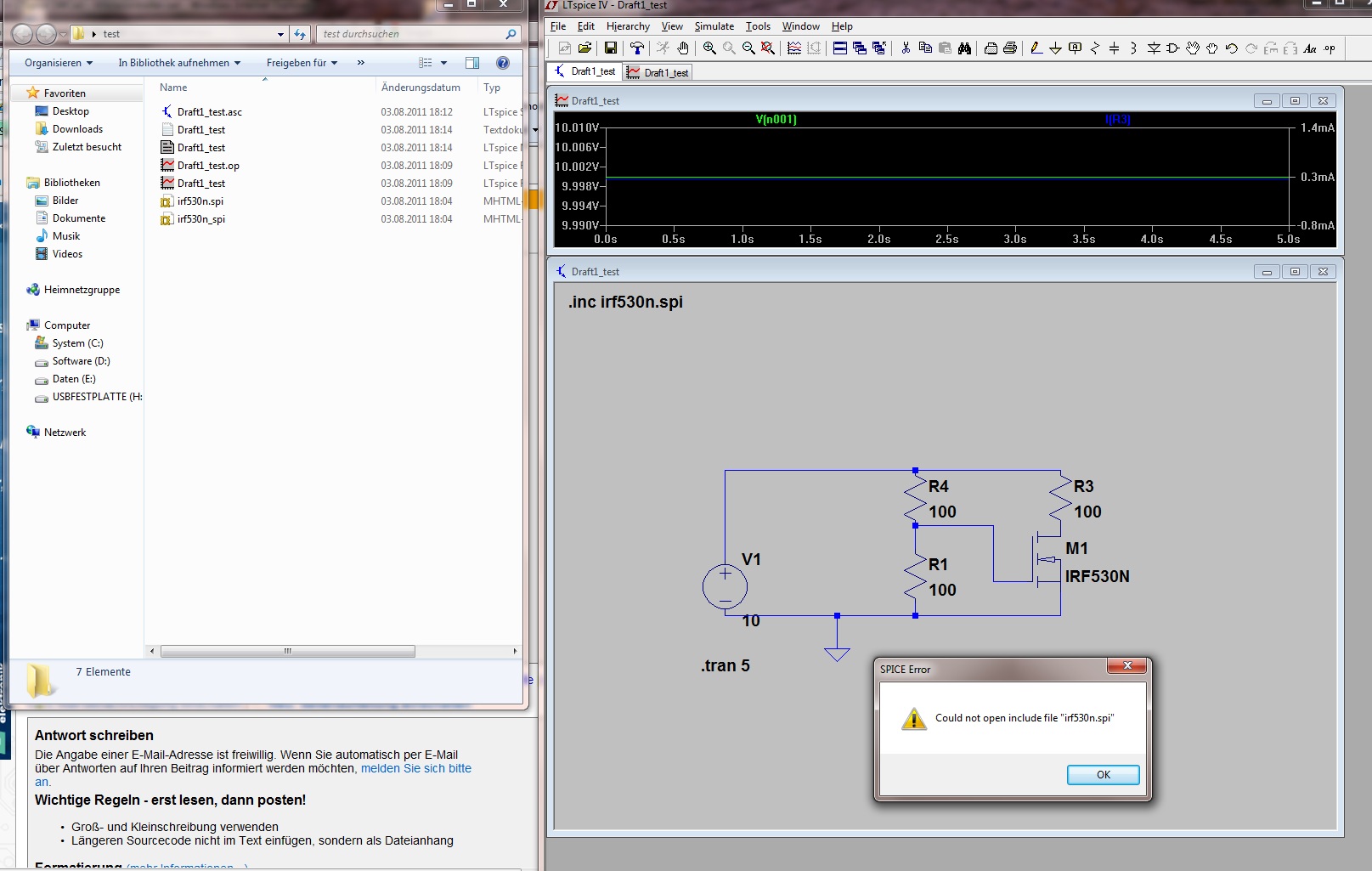Select the Draw Wire pencil tool
The image size is (1372, 871).
pos(1036,48)
